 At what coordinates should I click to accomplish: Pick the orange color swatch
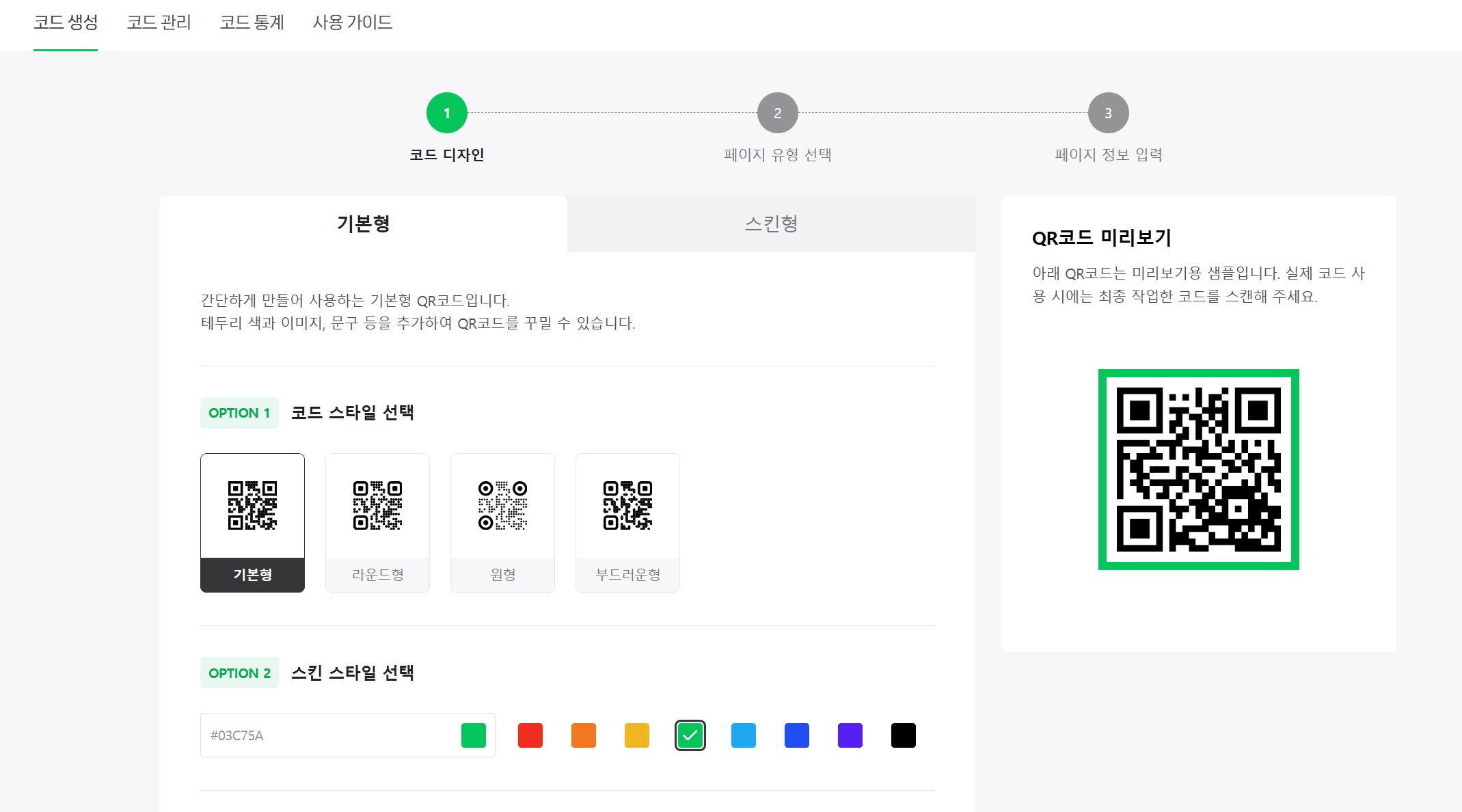[584, 735]
